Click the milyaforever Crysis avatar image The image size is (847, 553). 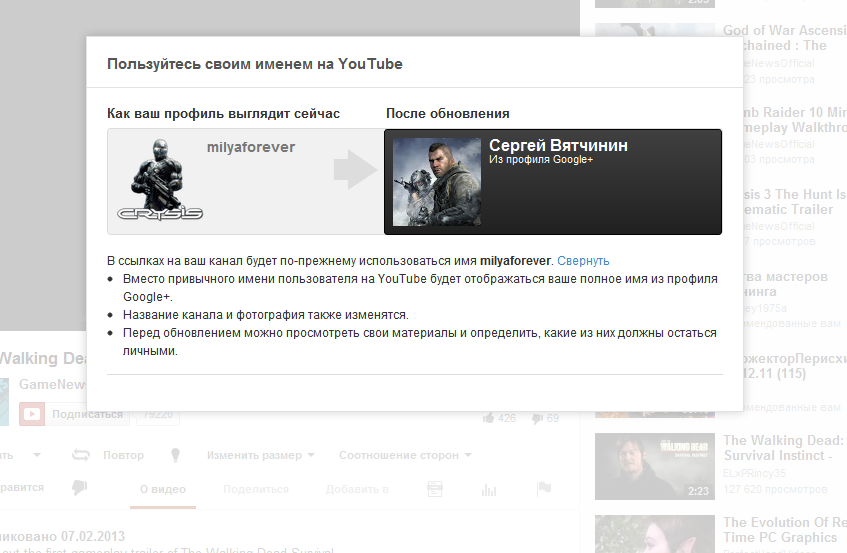(x=160, y=180)
